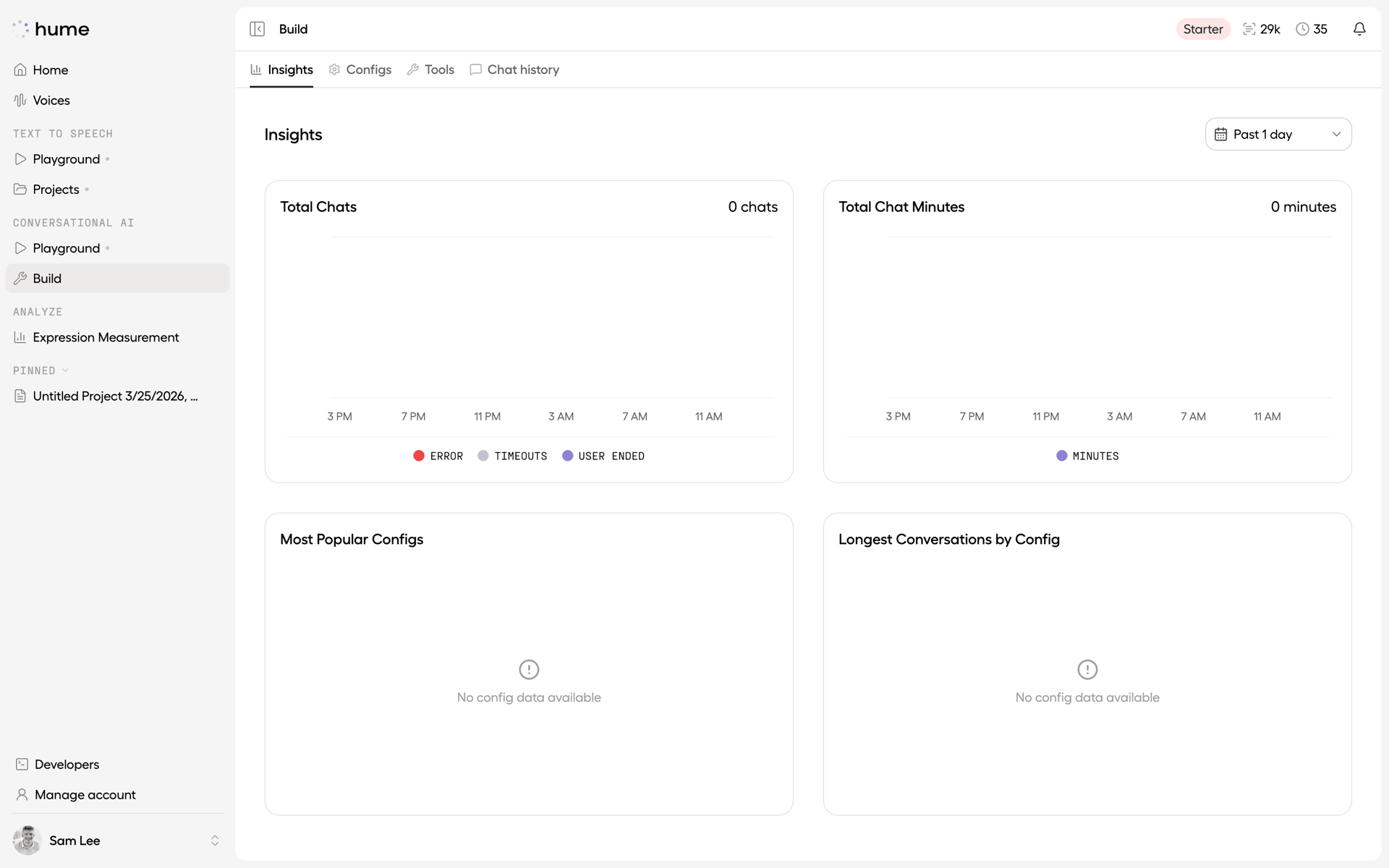Click the clock icon beside 35

(1302, 29)
